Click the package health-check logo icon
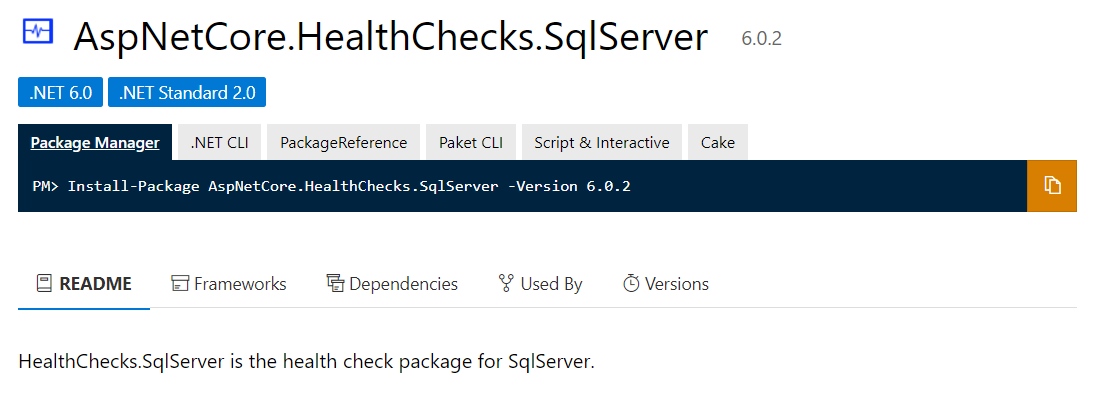This screenshot has width=1096, height=403. [x=37, y=31]
